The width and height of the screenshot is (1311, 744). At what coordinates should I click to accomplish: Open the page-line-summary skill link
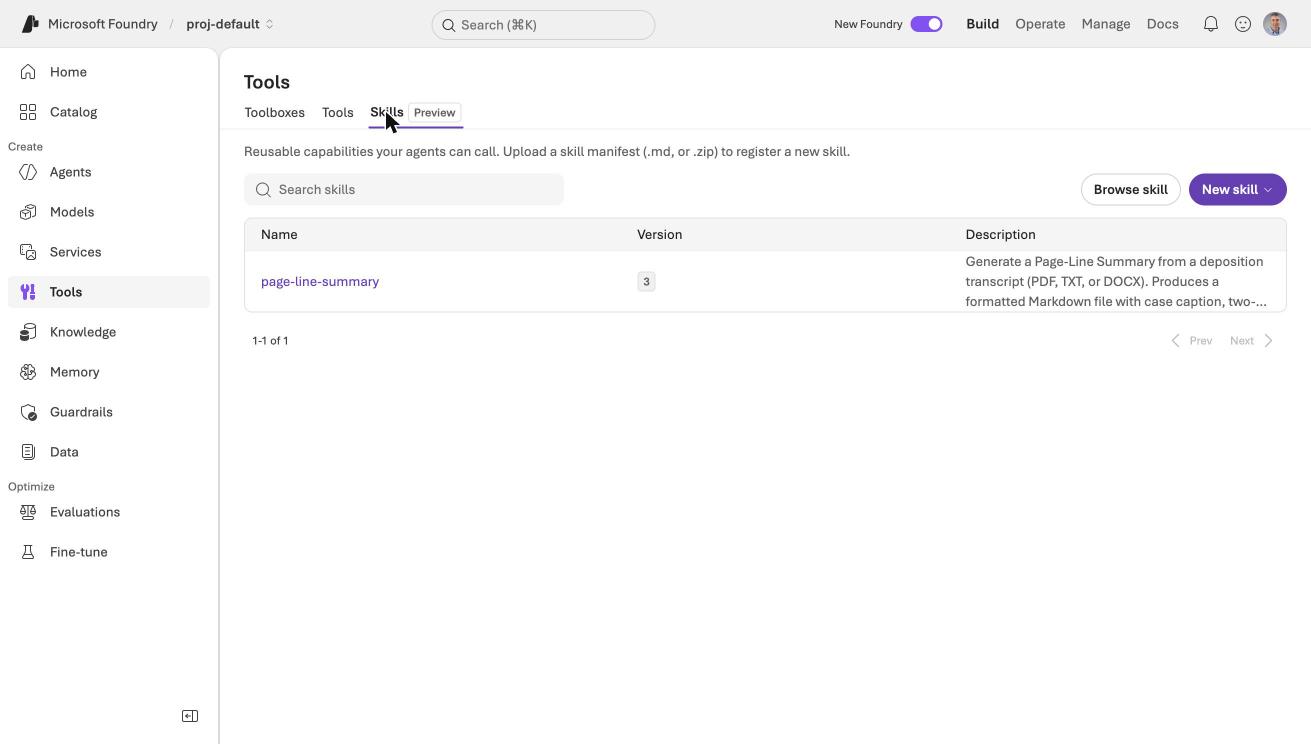click(320, 281)
